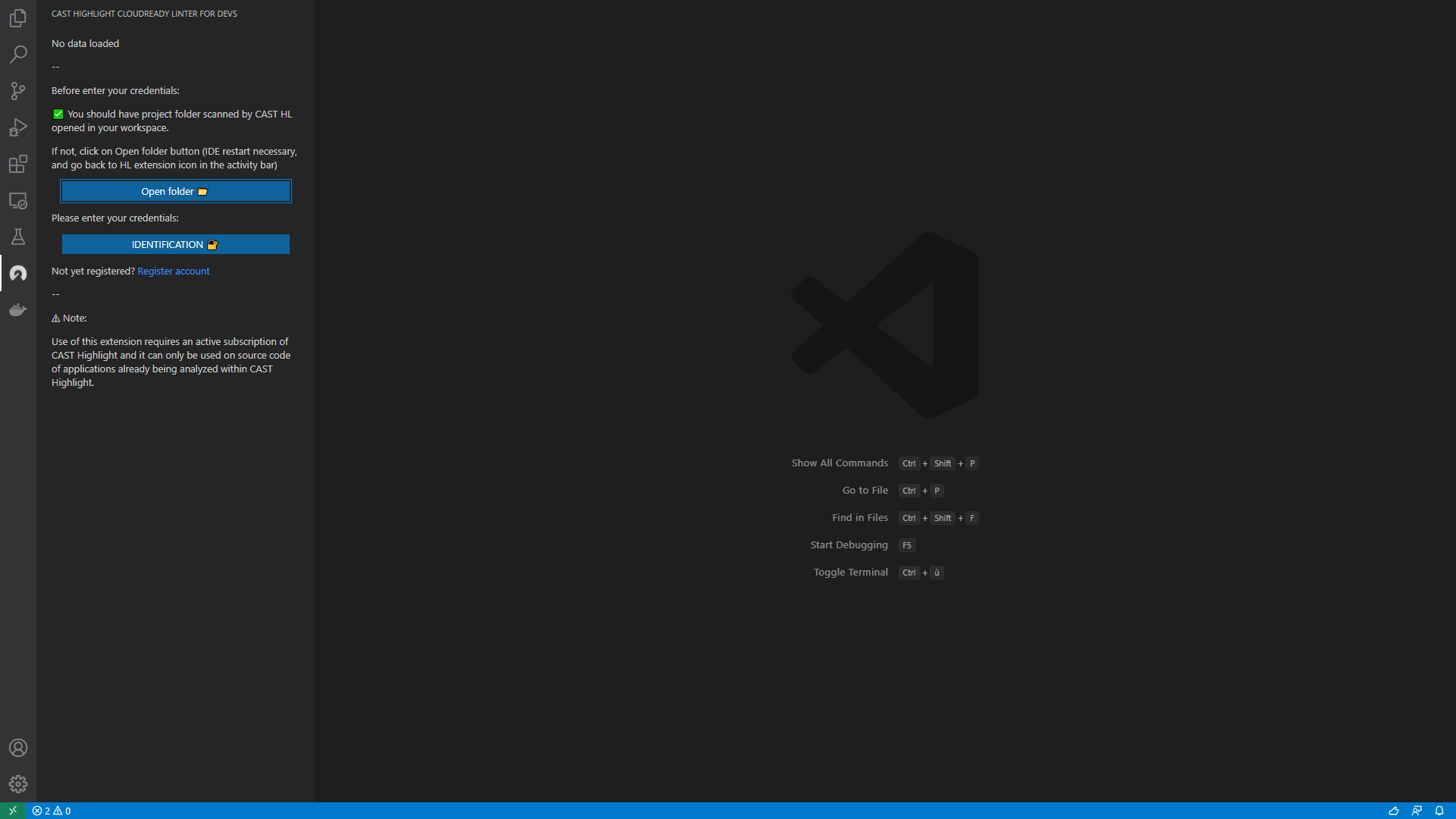The height and width of the screenshot is (819, 1456).
Task: Click the Open folder button
Action: (x=175, y=191)
